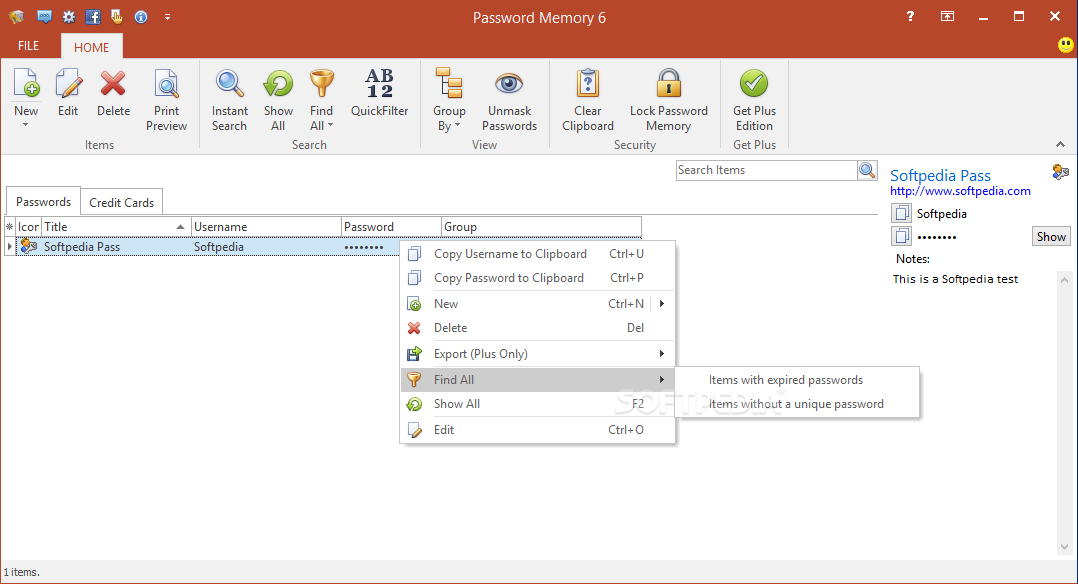1078x584 pixels.
Task: Clear Clipboard from the Security group
Action: coord(588,100)
